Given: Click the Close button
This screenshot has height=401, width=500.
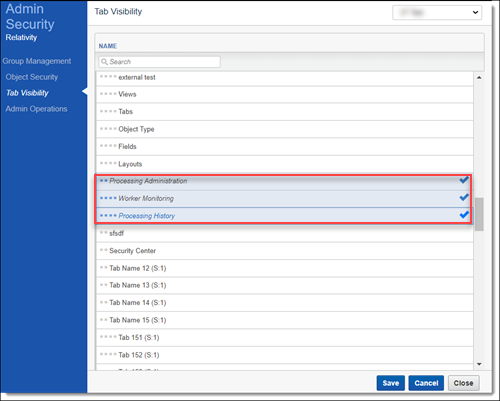Looking at the screenshot, I should click(463, 383).
